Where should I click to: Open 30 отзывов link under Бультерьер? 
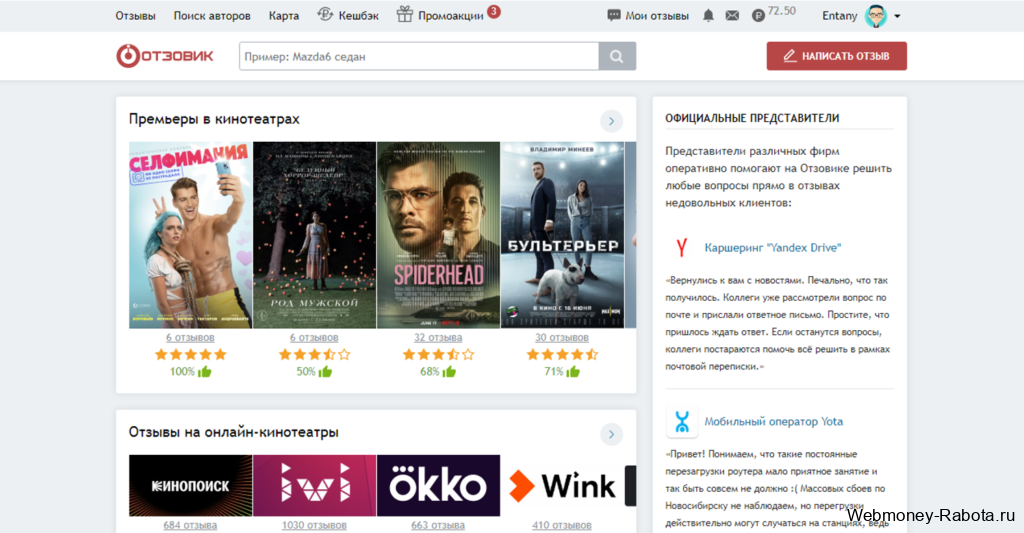(562, 338)
